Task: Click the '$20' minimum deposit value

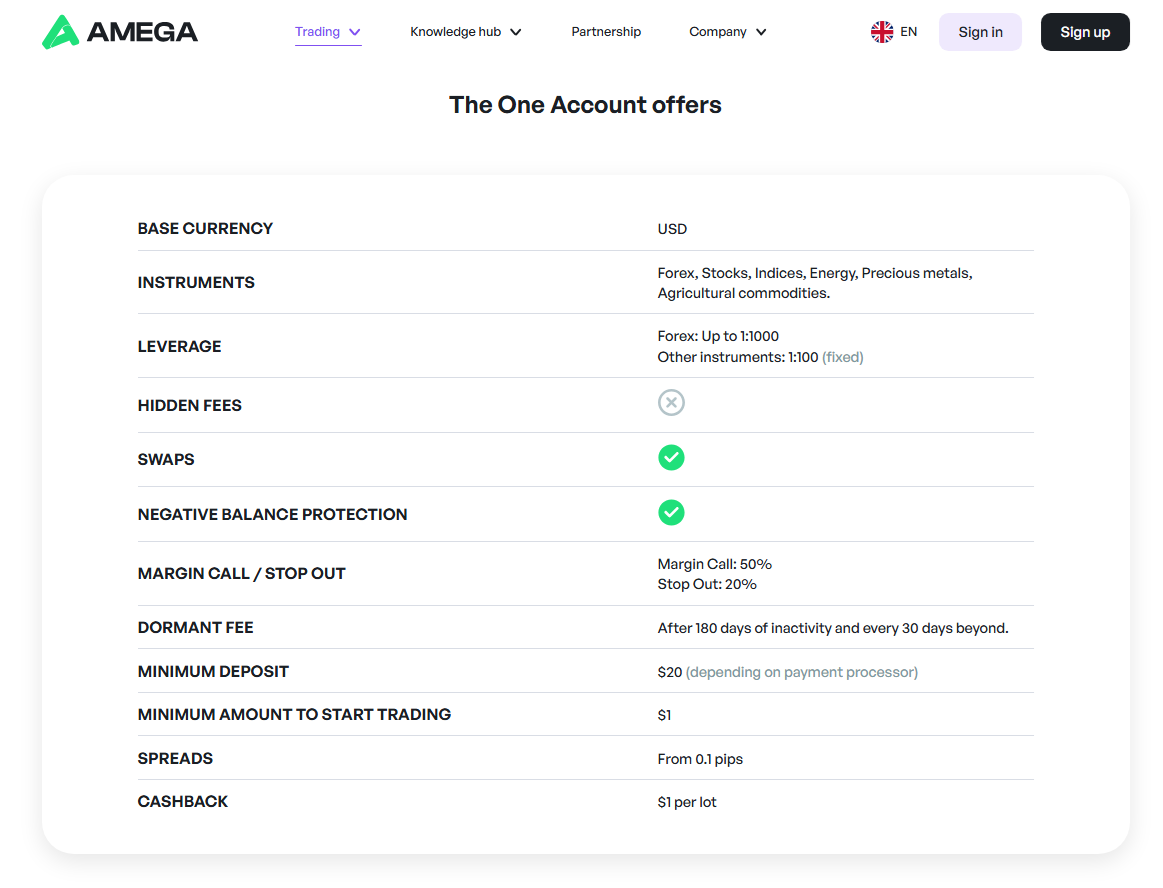Action: [x=670, y=672]
